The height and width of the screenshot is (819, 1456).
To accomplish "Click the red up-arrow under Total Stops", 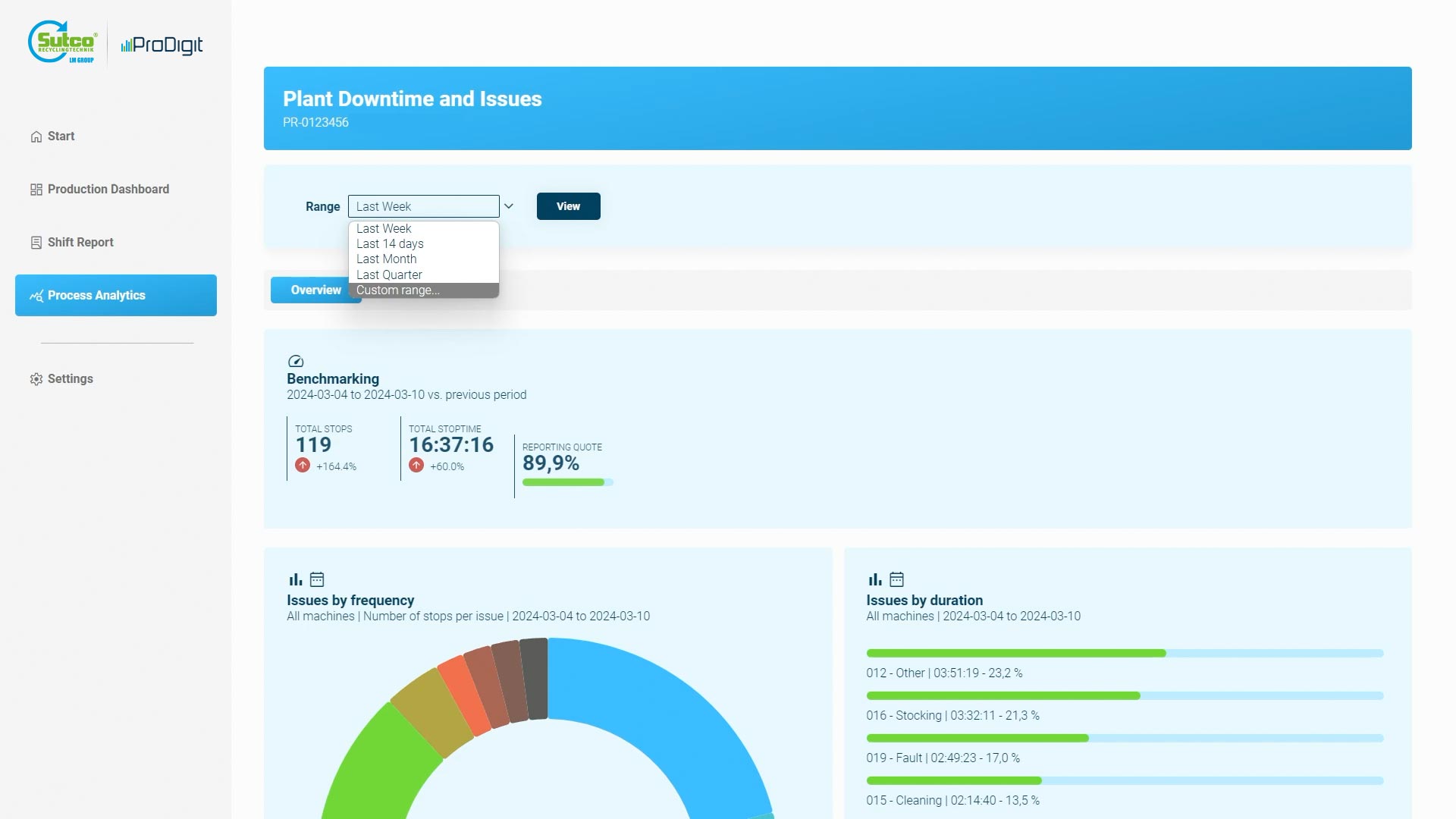I will pos(303,466).
